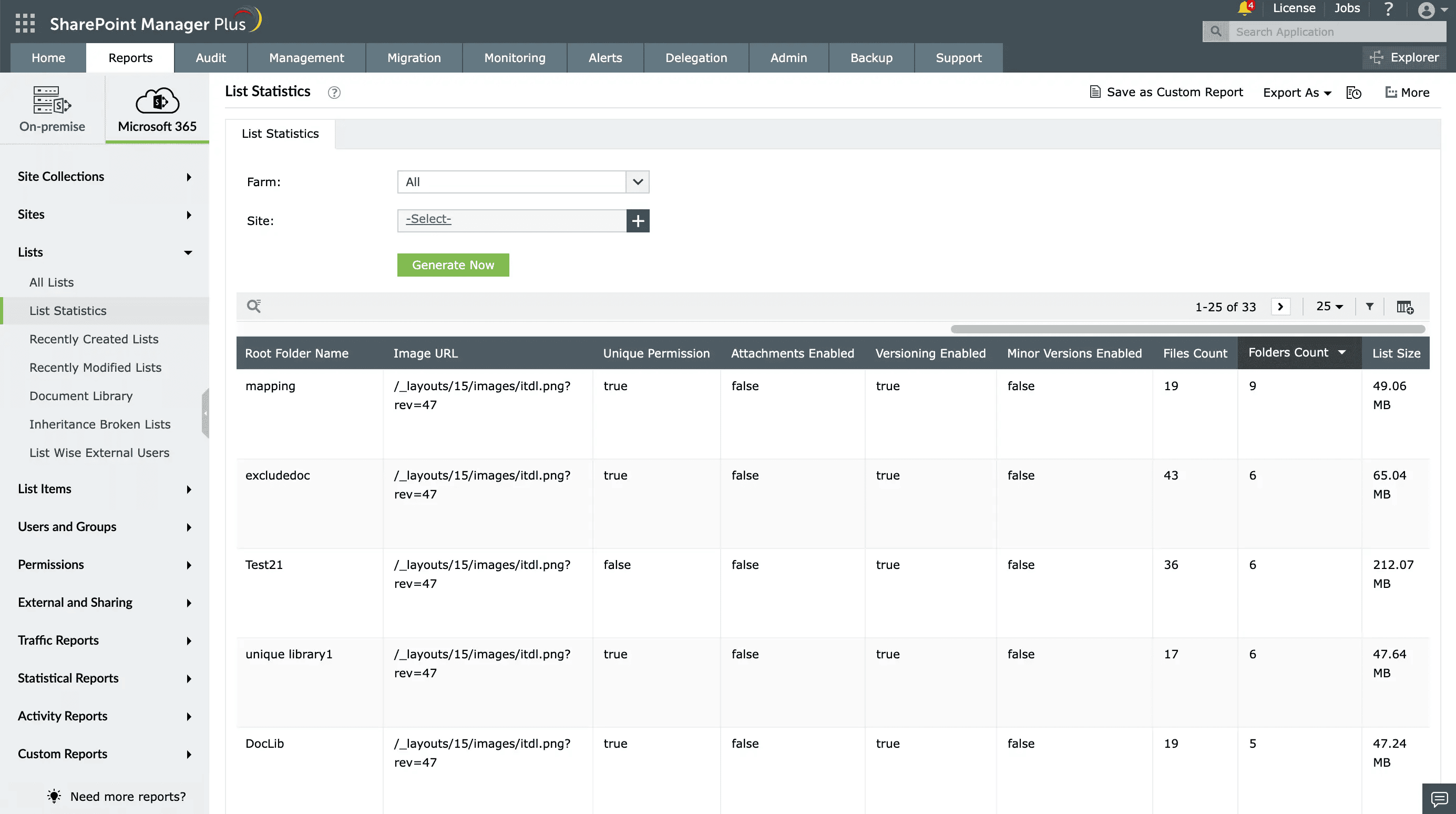Switch to the Alerts tab
Image resolution: width=1456 pixels, height=814 pixels.
[606, 58]
